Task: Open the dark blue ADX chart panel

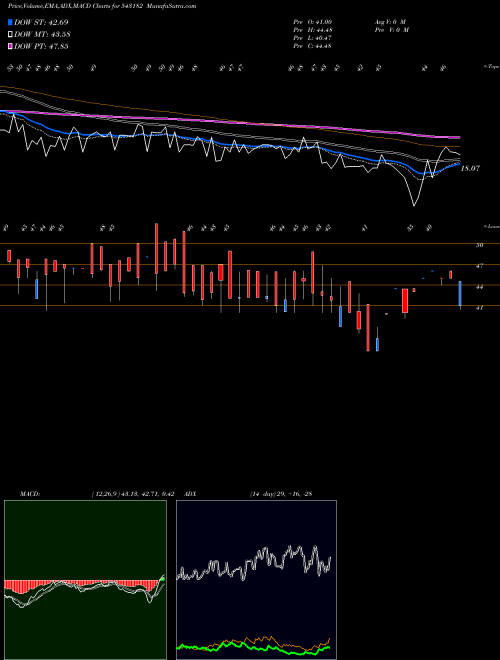Action: (x=256, y=580)
